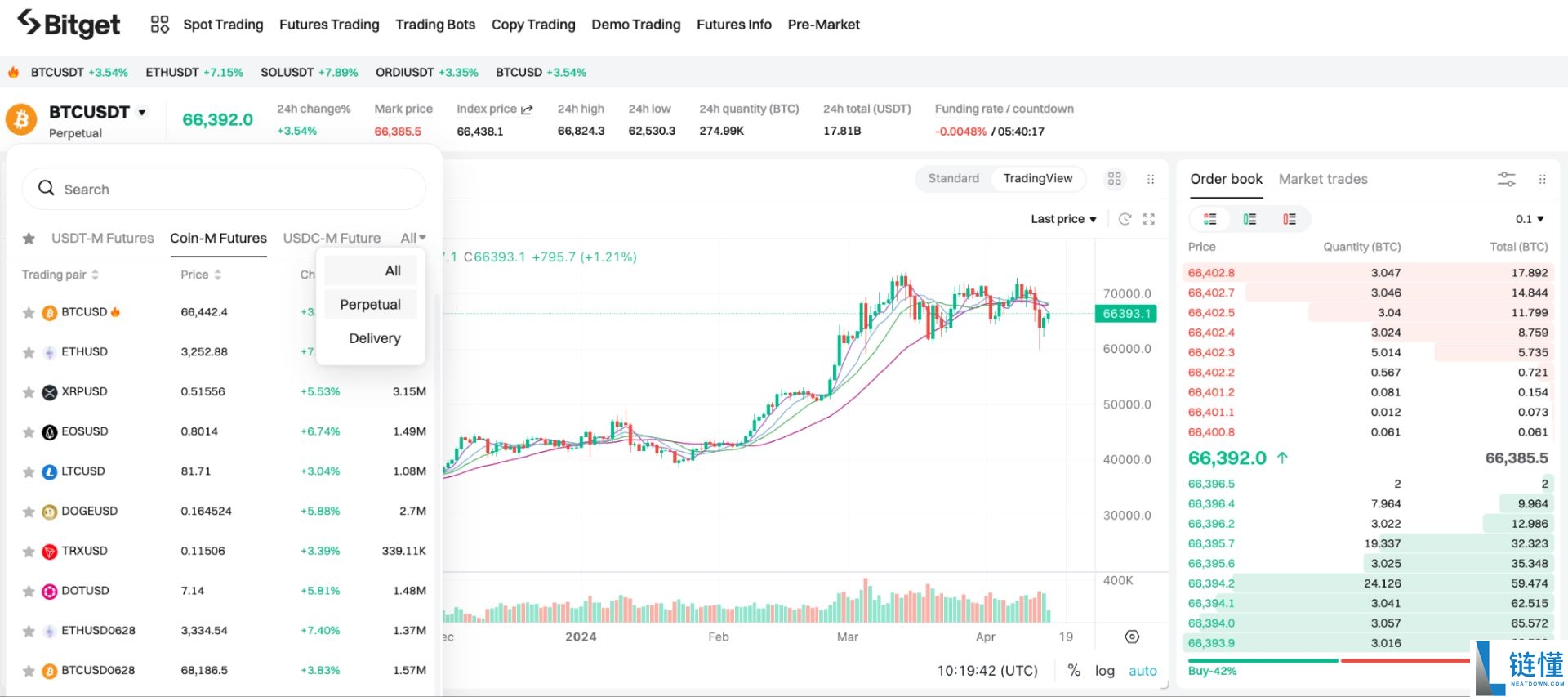Open the apps grid menu icon
This screenshot has width=1568, height=697.
coord(160,25)
